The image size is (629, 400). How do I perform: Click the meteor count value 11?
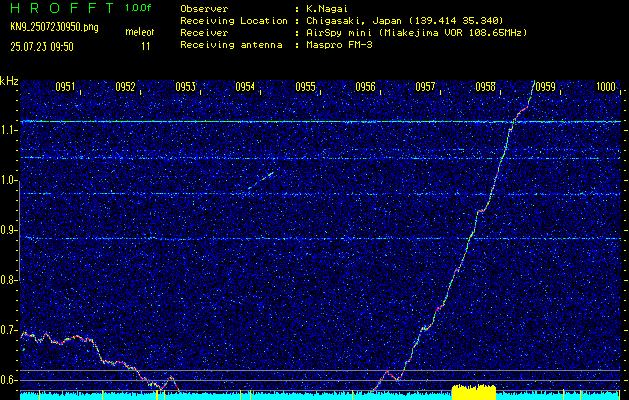146,47
